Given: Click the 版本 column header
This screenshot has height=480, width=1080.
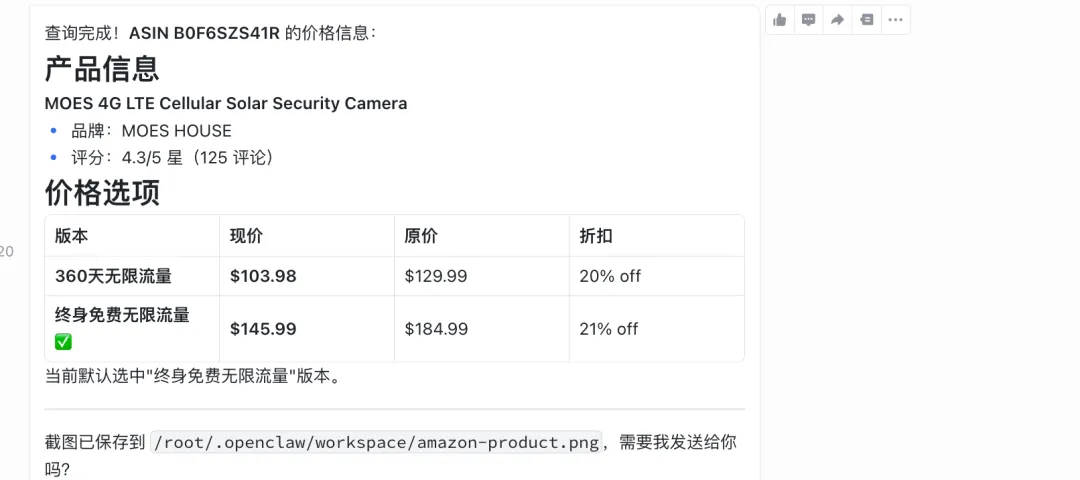Looking at the screenshot, I should point(71,236).
